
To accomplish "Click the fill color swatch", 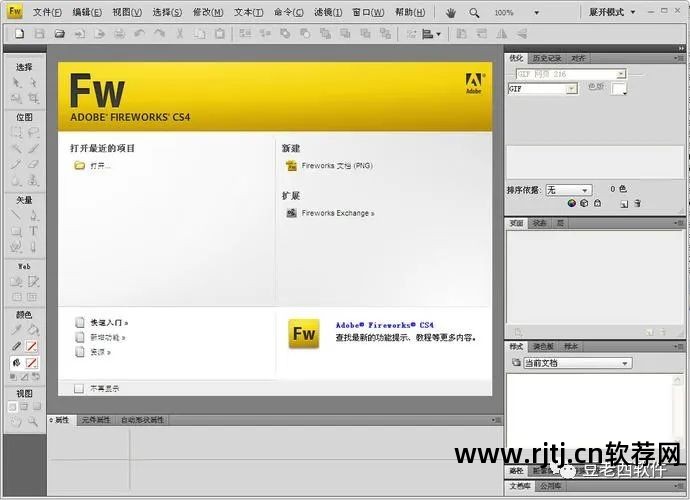I will [x=32, y=363].
